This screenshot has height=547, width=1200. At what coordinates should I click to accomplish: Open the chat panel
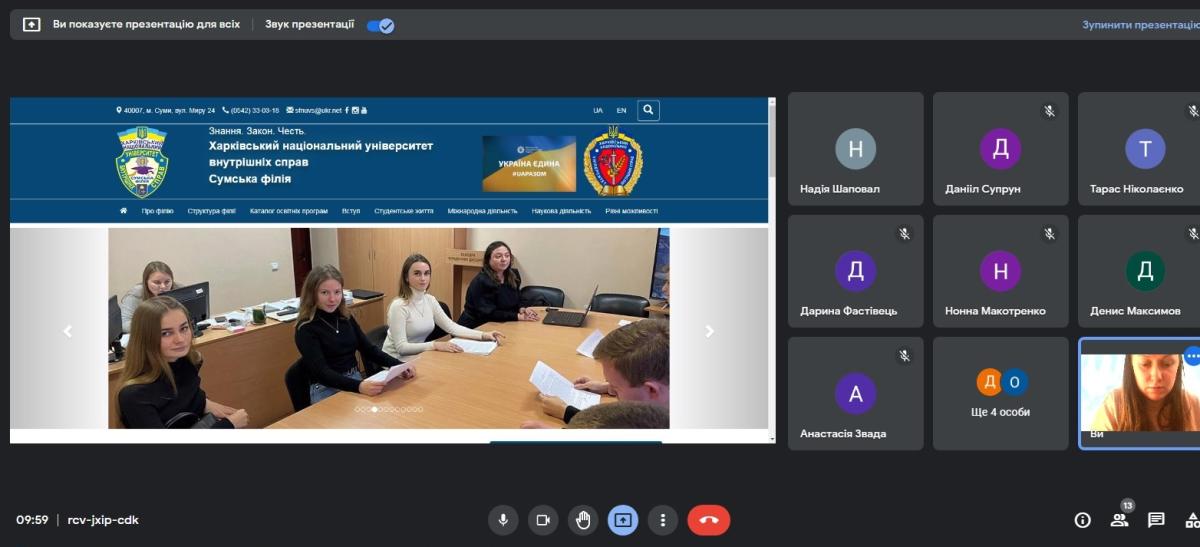[1156, 520]
